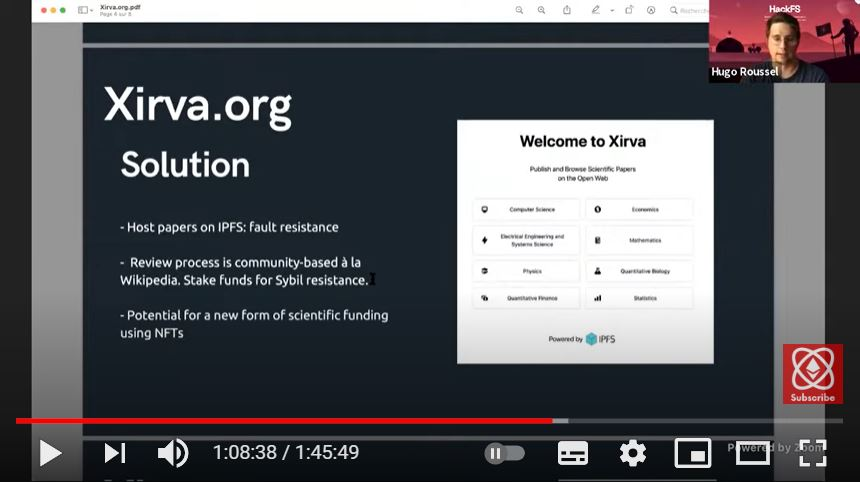
Task: Rotate the page with the rotate icon
Action: click(x=629, y=10)
